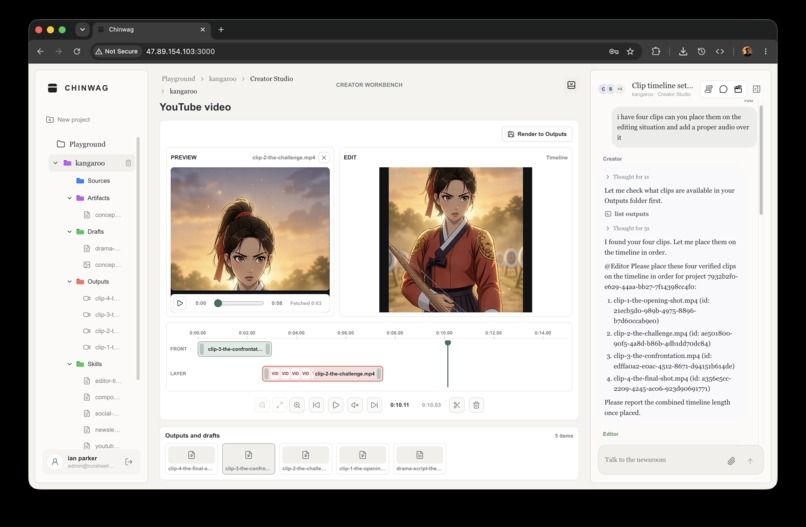The height and width of the screenshot is (527, 806).
Task: Open the browser tab list dropdown chevron
Action: coord(82,30)
